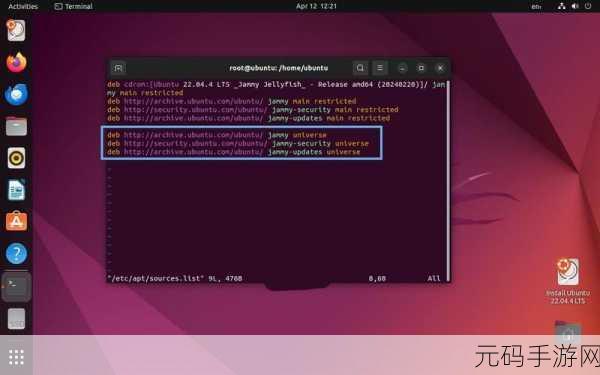Open the SSD drive dock icon
Image resolution: width=600 pixels, height=375 pixels.
point(16,319)
